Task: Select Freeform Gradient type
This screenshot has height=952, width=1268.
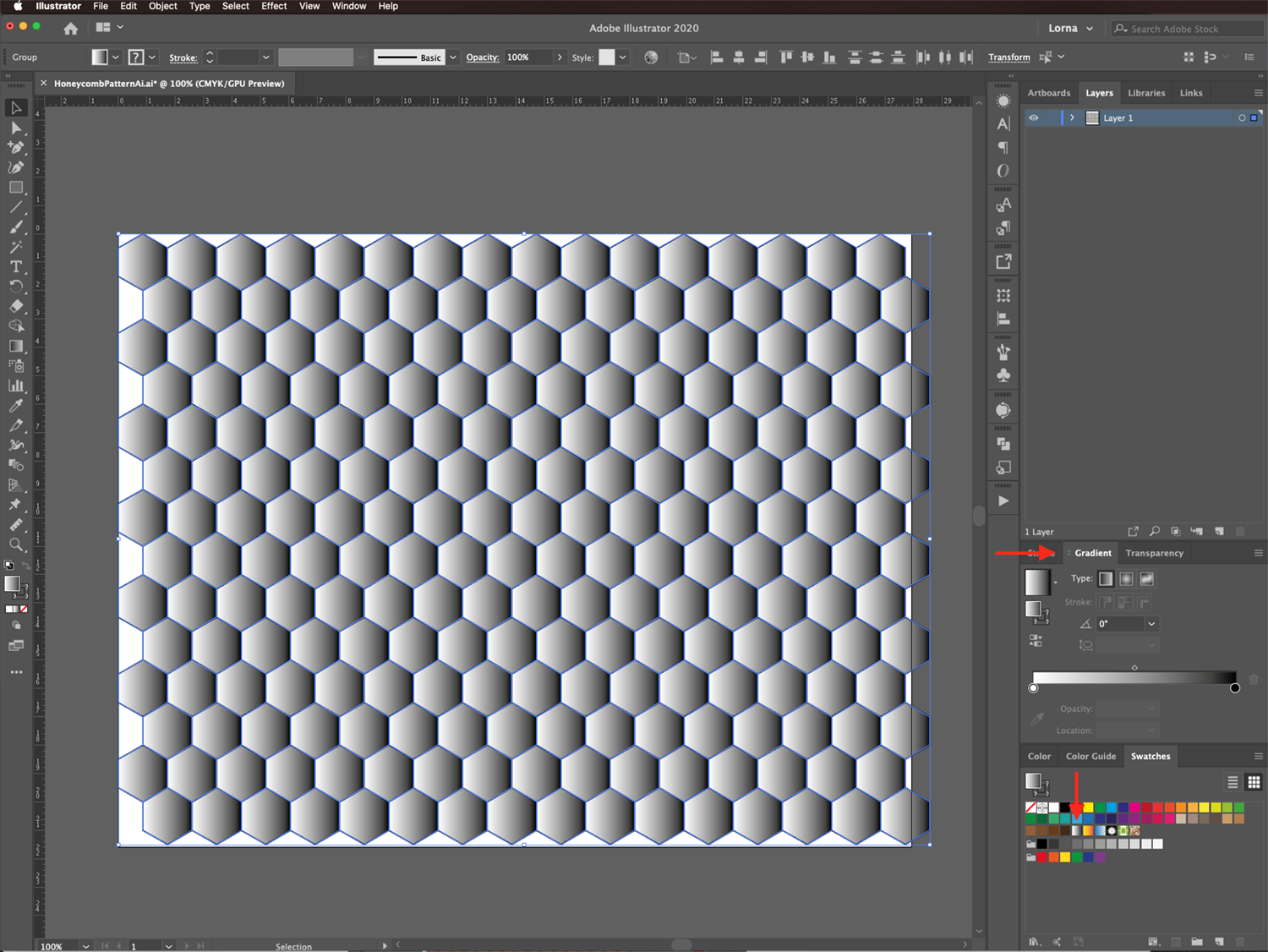Action: 1147,579
